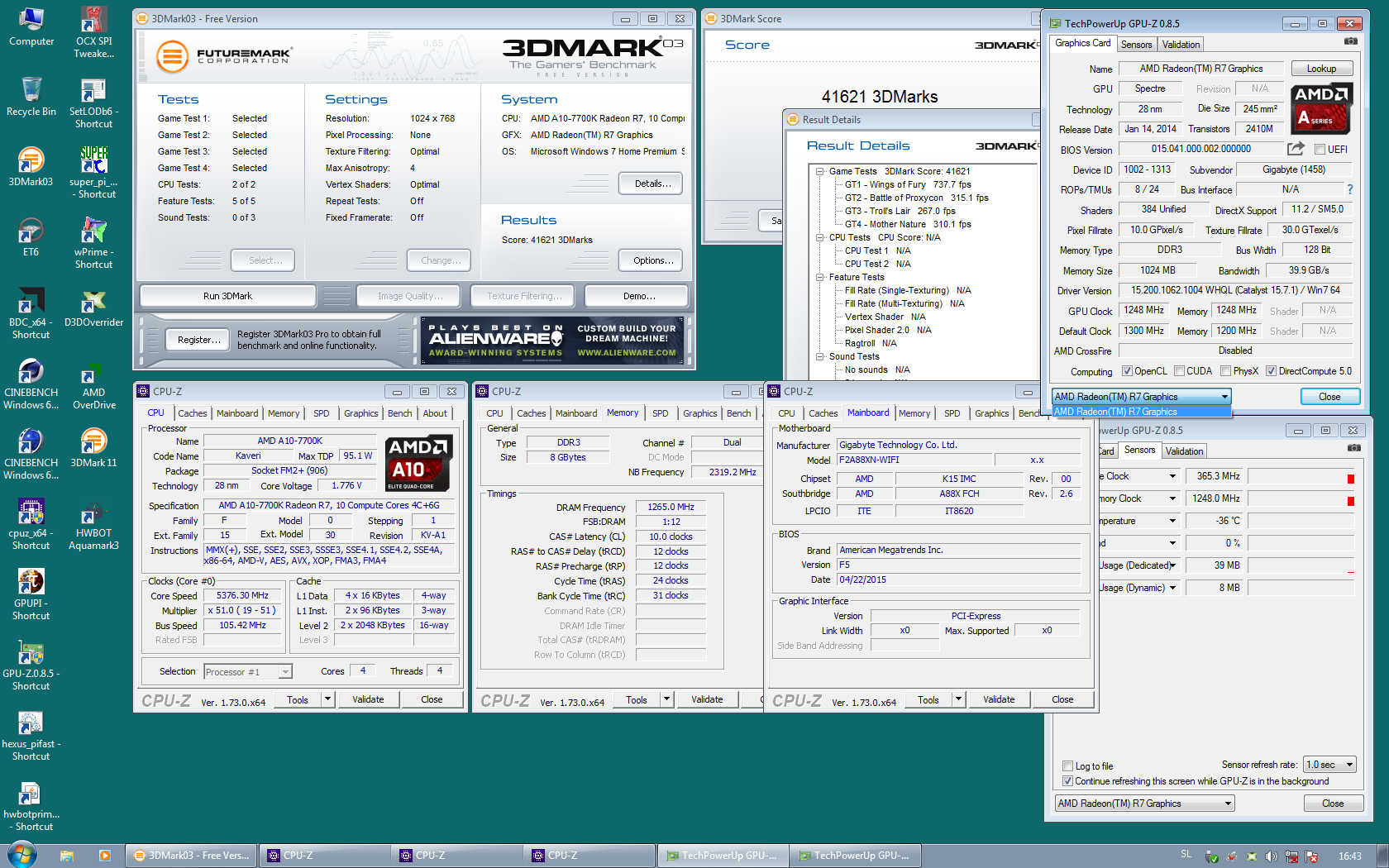1389x868 pixels.
Task: Open the cpuz_x64 shortcut icon
Action: click(31, 524)
